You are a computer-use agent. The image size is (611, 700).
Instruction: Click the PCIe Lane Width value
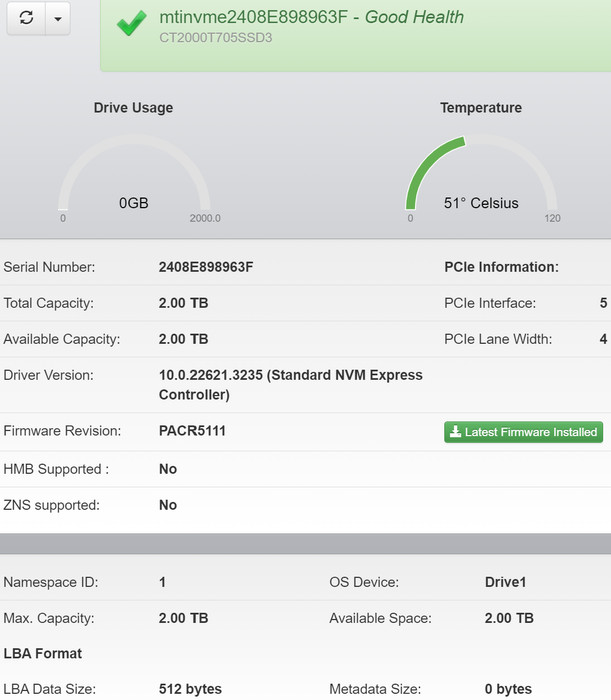[603, 339]
